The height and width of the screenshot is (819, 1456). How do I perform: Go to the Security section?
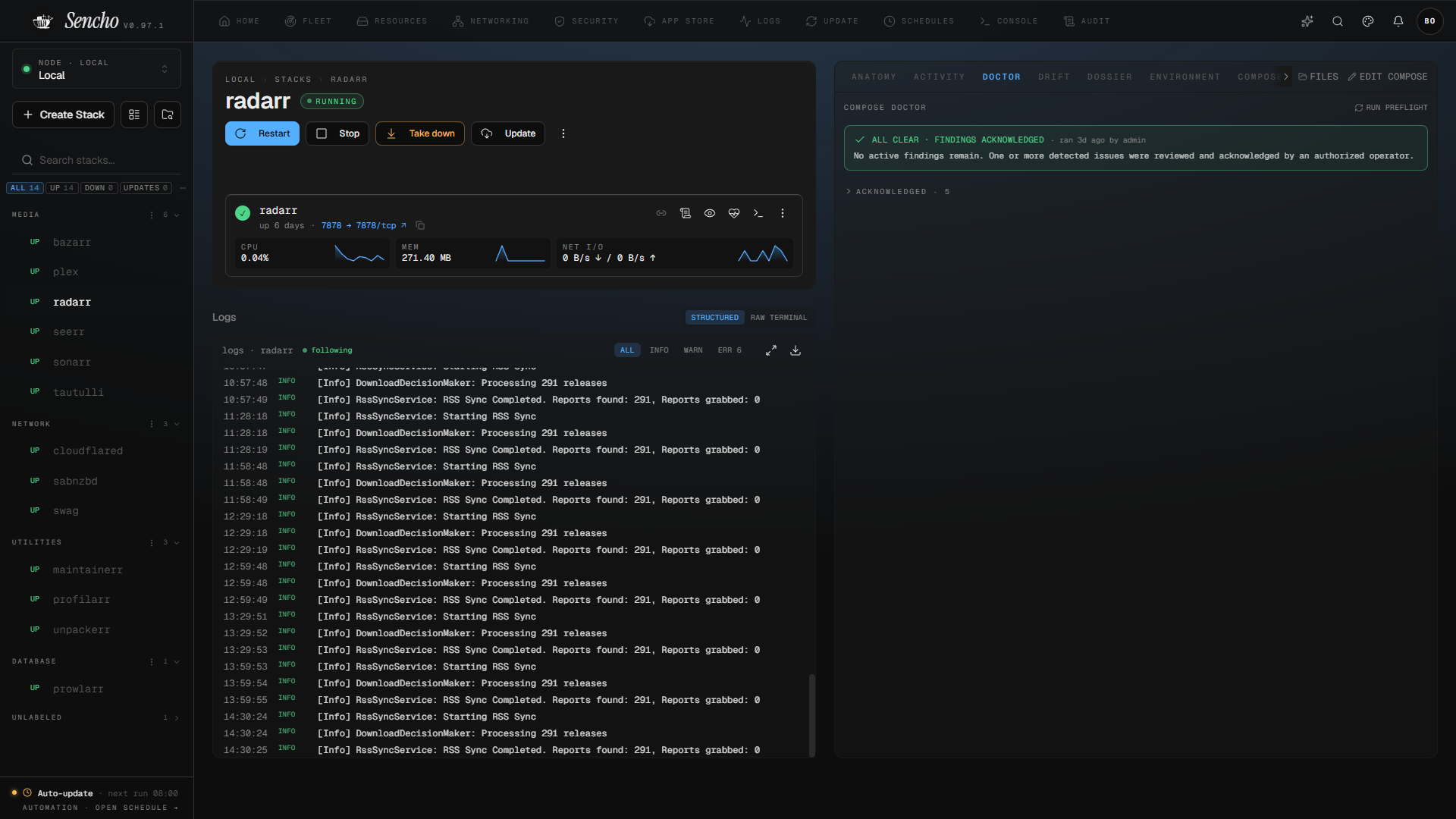coord(586,21)
